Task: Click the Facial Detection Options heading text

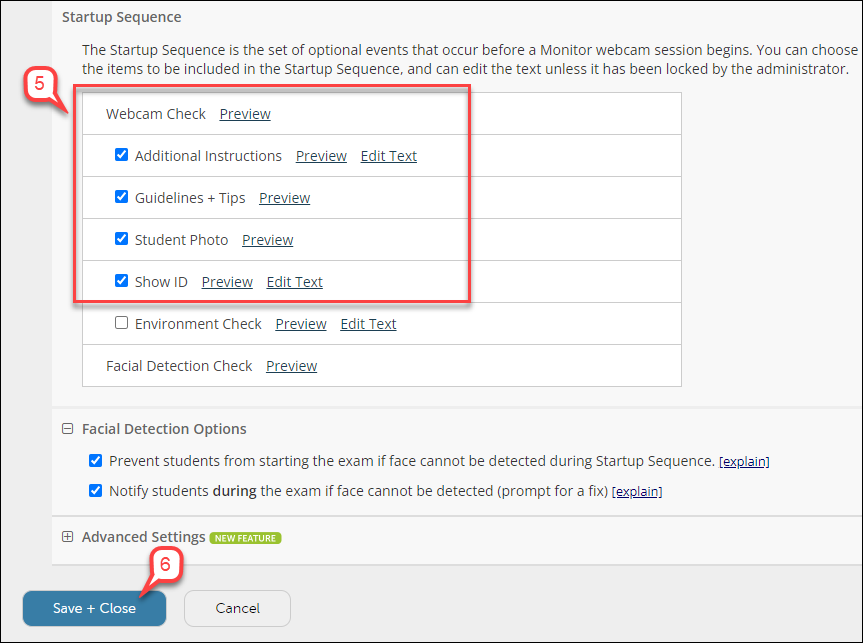Action: click(x=164, y=429)
